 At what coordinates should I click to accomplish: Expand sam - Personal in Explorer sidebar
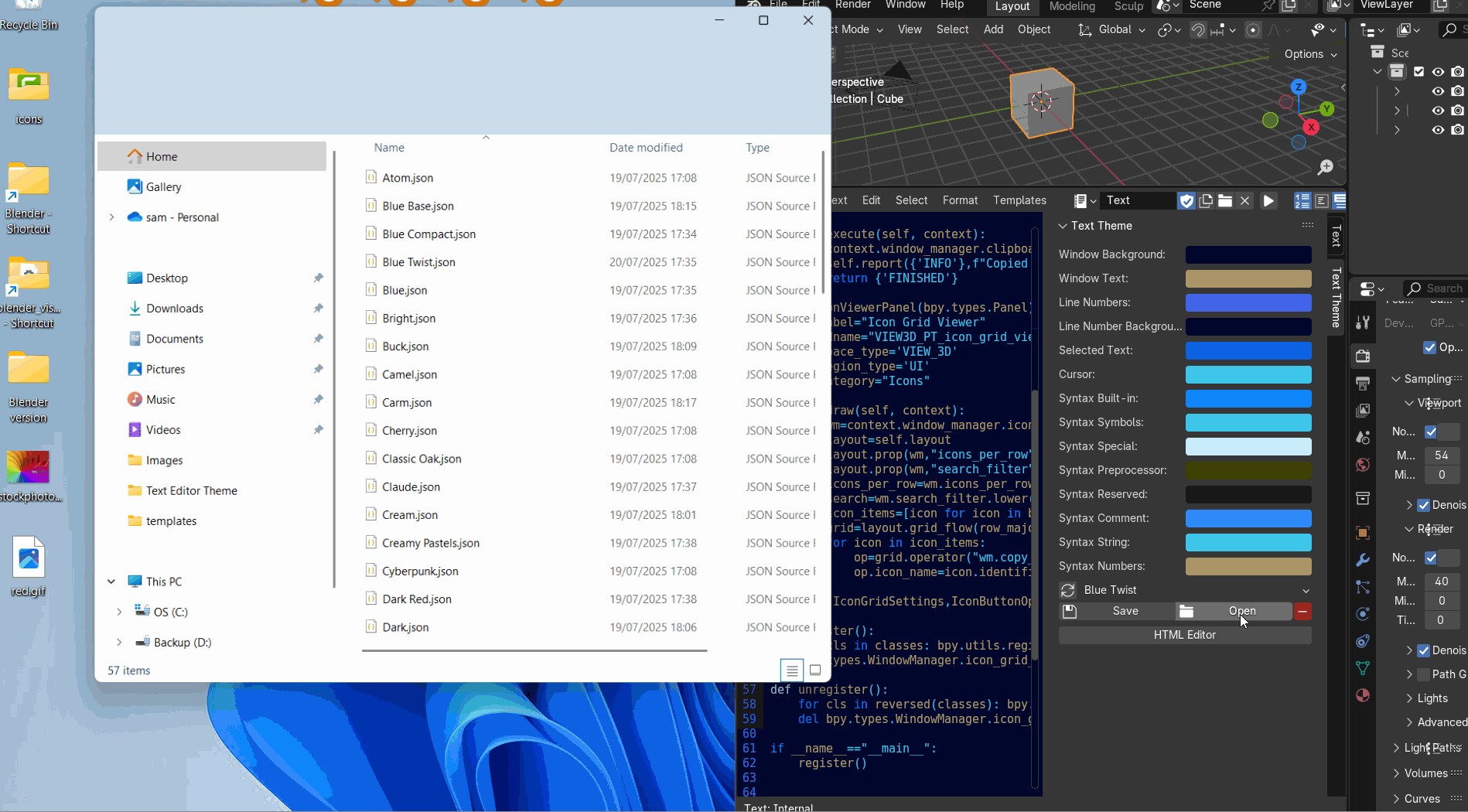tap(111, 217)
